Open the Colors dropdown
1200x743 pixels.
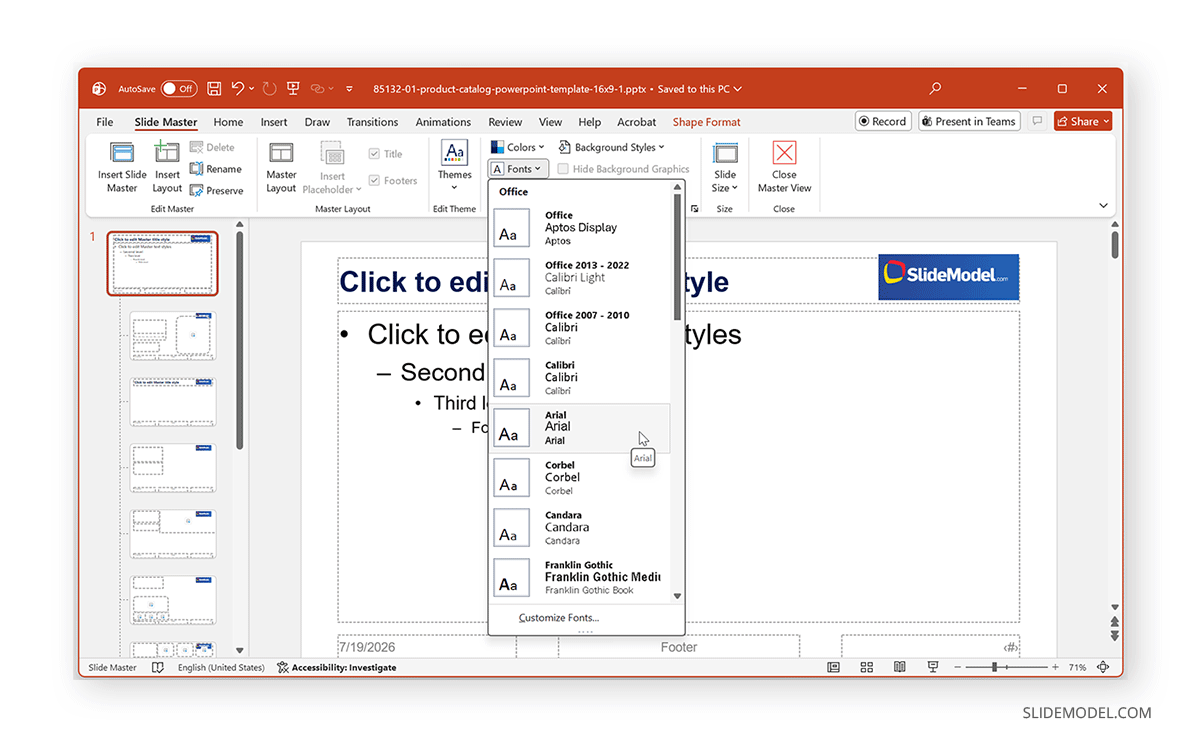point(517,147)
